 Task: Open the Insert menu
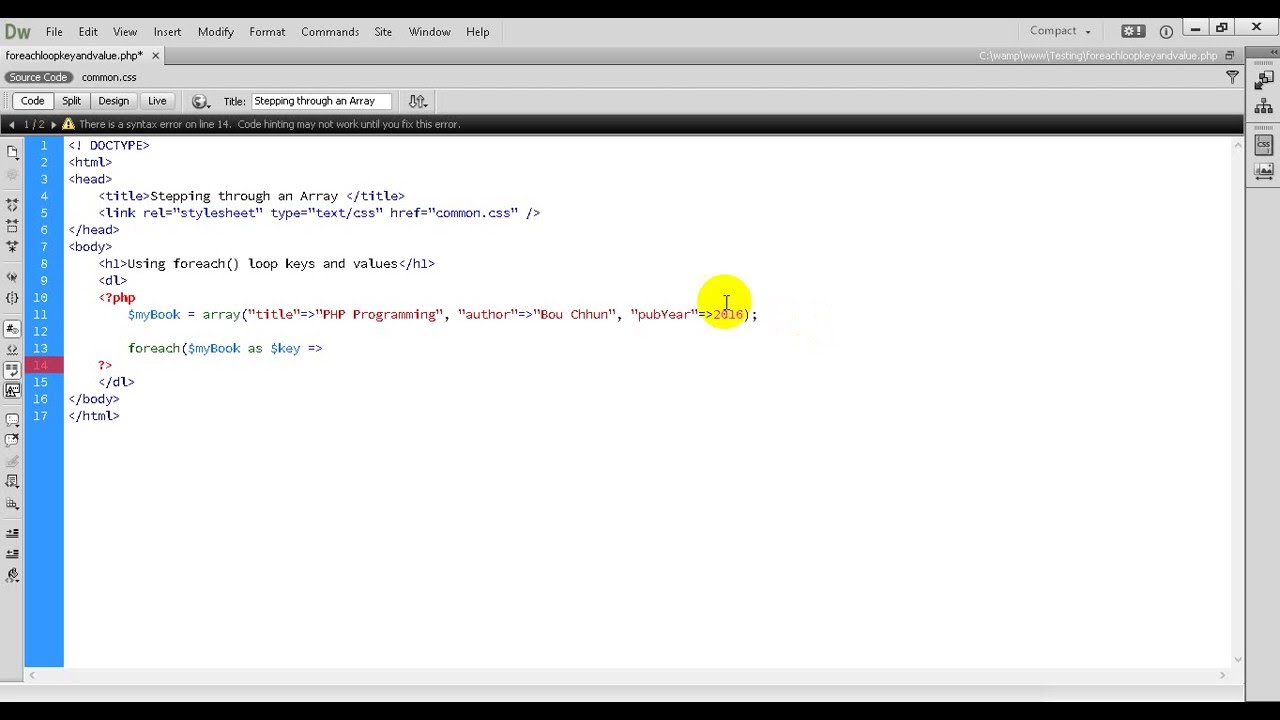(167, 32)
